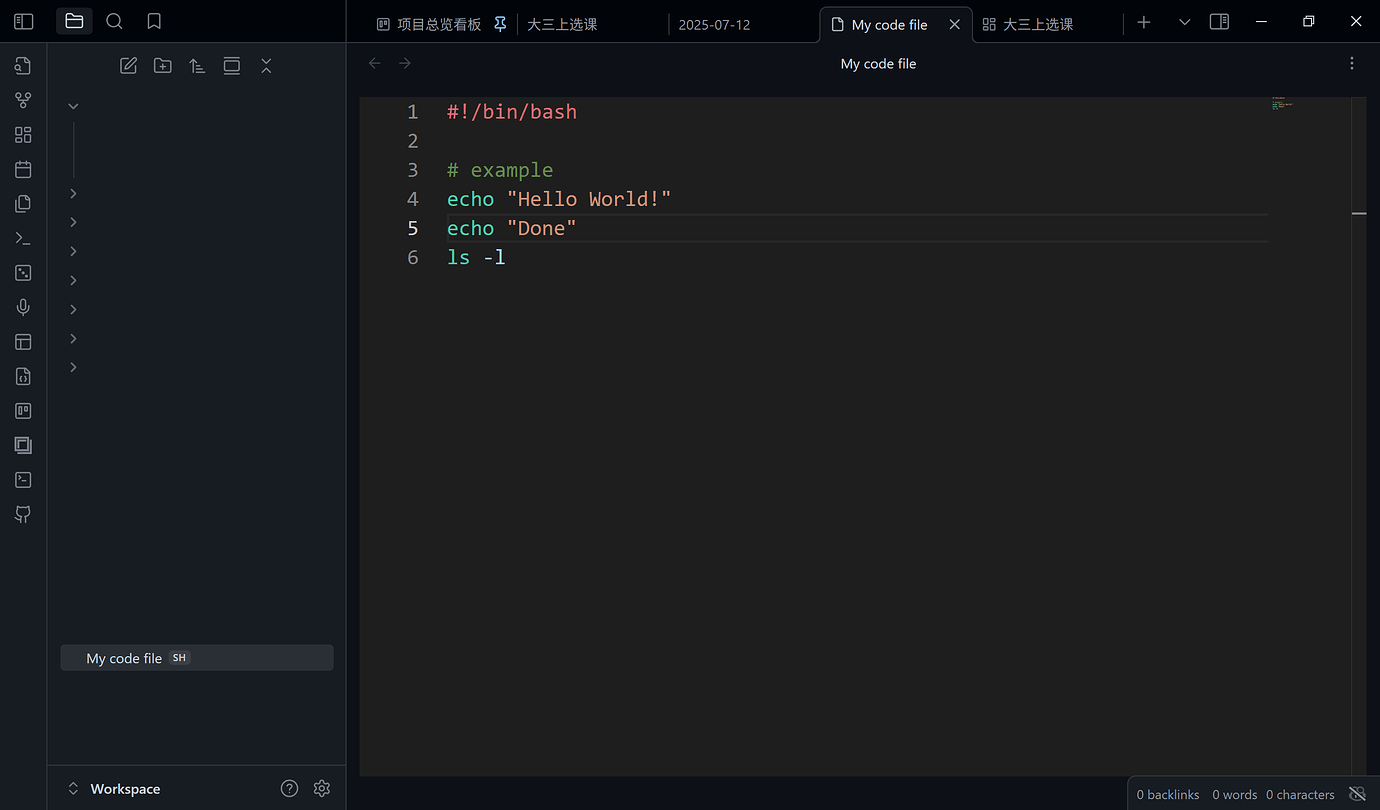Create a new notebook using the folder-plus icon

162,65
